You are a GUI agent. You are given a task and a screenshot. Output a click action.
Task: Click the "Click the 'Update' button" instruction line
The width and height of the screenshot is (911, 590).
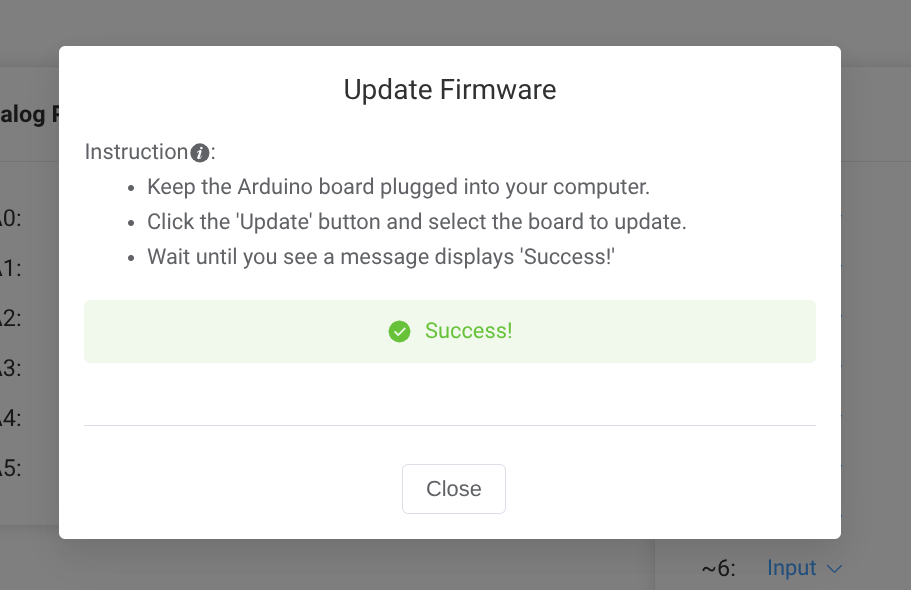coord(416,221)
